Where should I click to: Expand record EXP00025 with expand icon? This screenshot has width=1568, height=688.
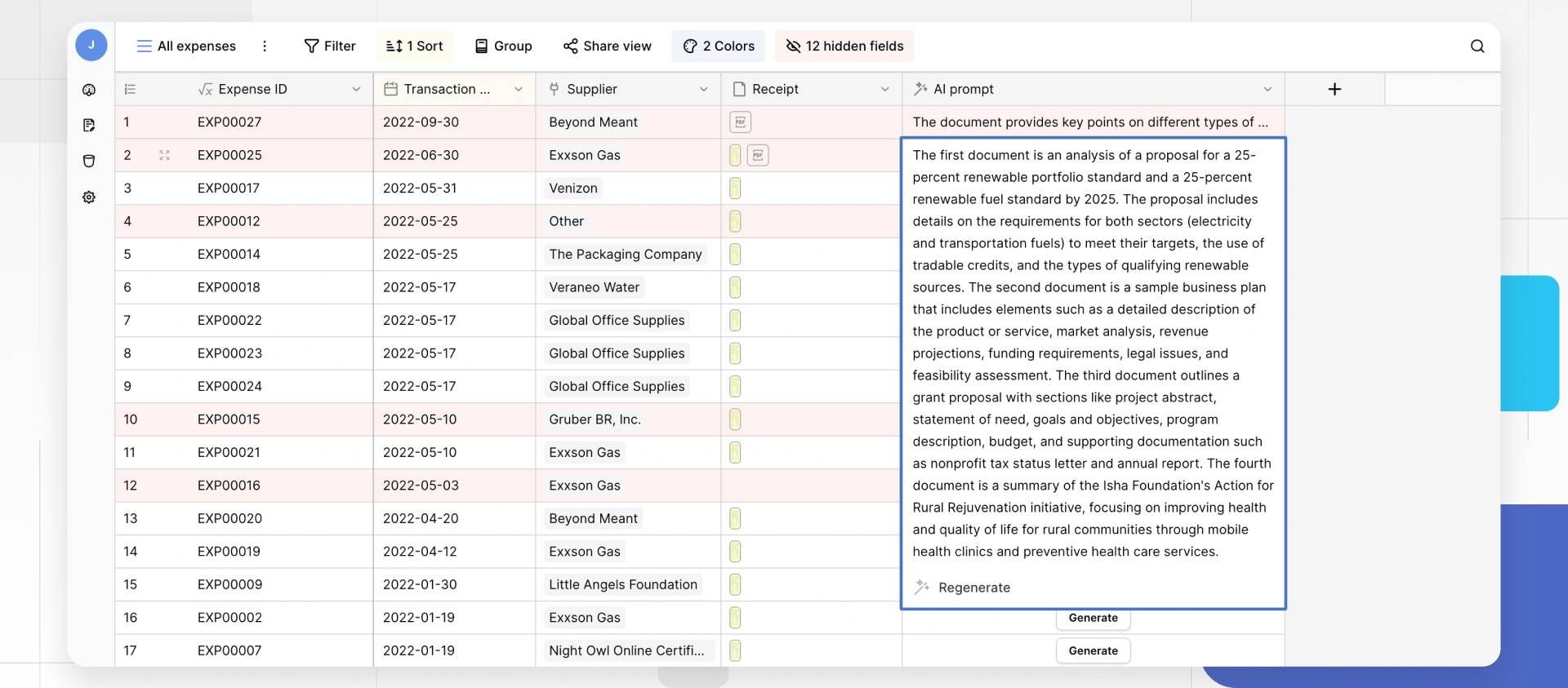point(164,155)
